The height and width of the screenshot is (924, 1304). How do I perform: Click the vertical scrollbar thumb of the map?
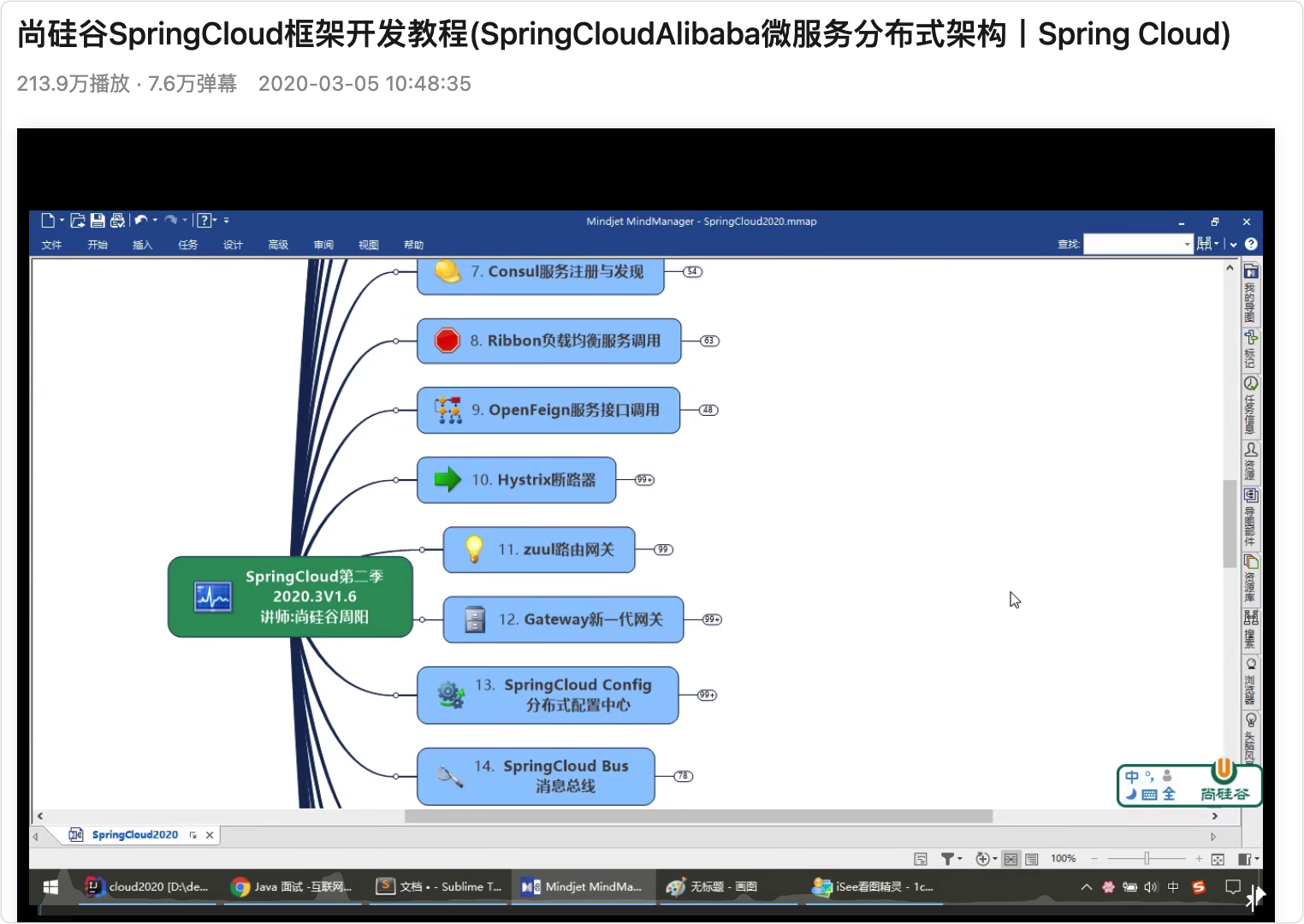[1230, 524]
